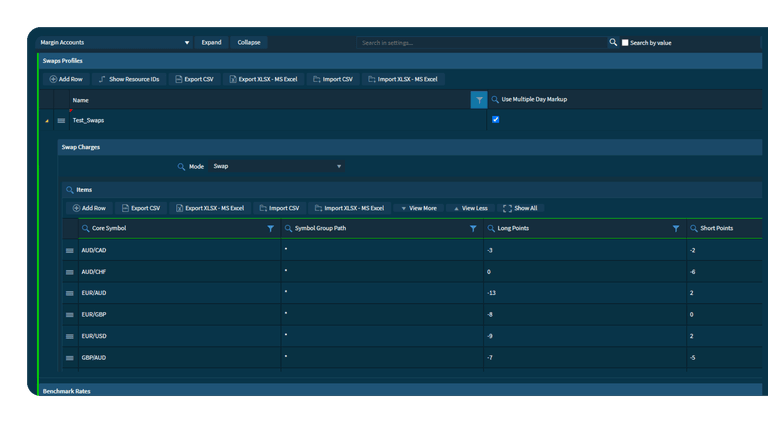Uncheck Use Multiple Day Markup for Test_Swaps

point(496,119)
